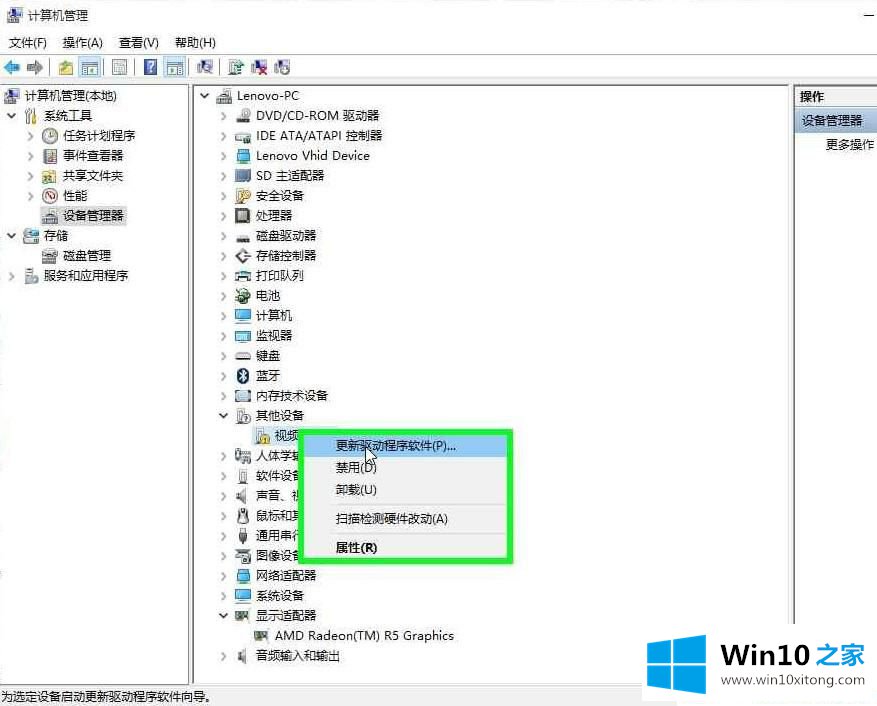Click the update driver software toolbar icon
The width and height of the screenshot is (877, 706).
(x=236, y=67)
